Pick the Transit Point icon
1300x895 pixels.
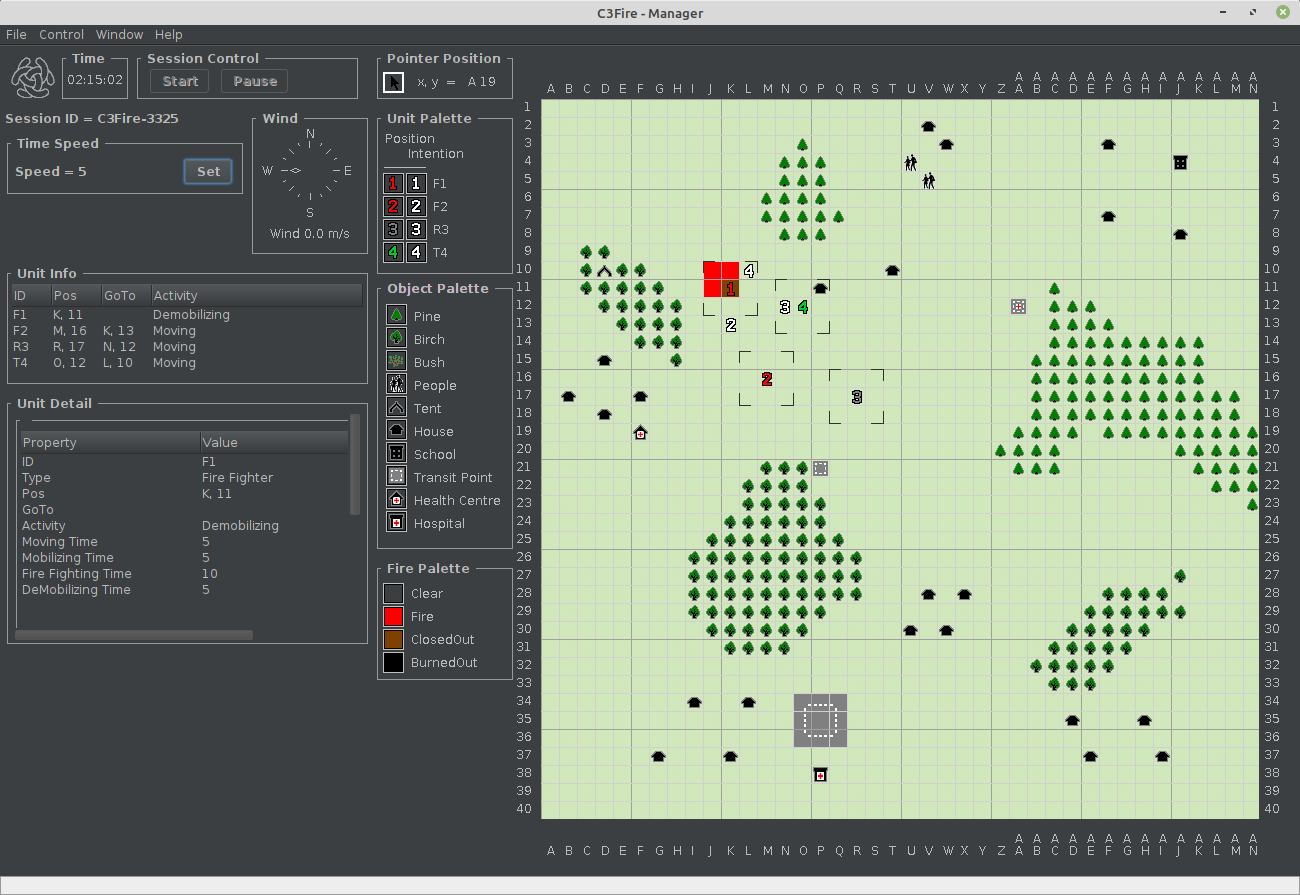pos(396,477)
